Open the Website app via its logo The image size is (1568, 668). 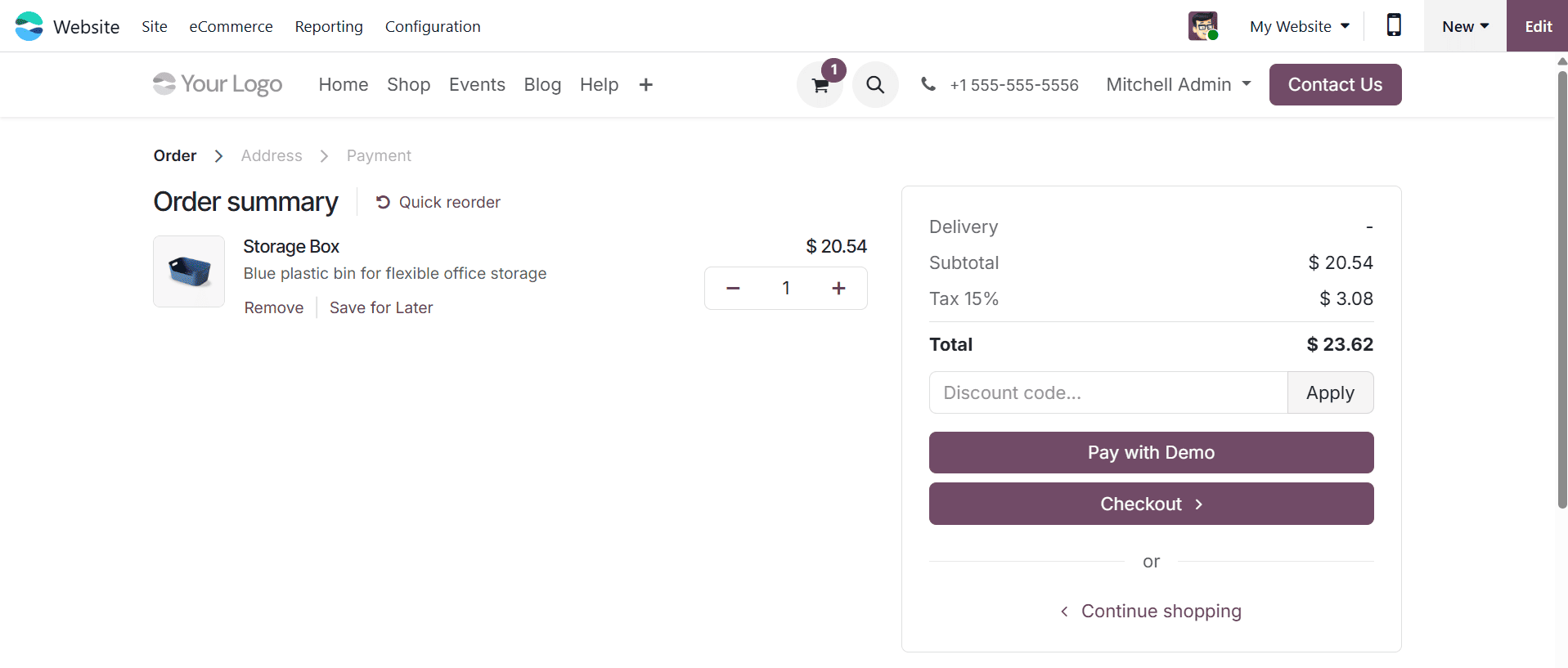28,25
